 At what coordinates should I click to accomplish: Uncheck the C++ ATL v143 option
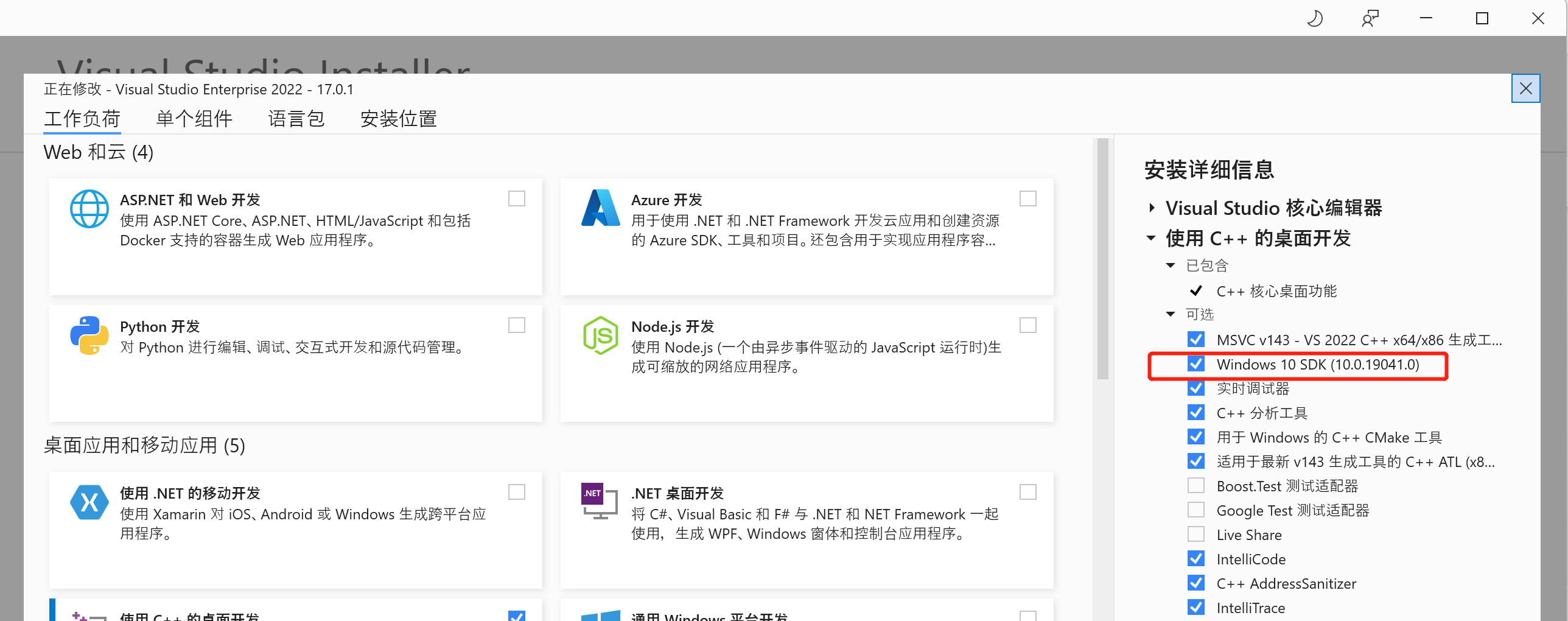click(1196, 461)
